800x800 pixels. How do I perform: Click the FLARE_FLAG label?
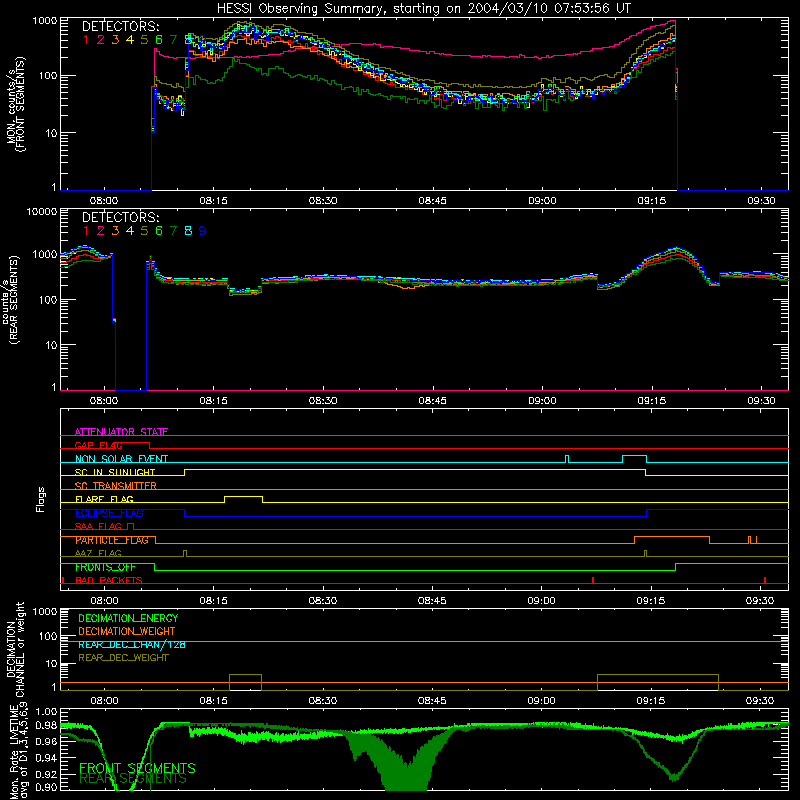coord(104,499)
